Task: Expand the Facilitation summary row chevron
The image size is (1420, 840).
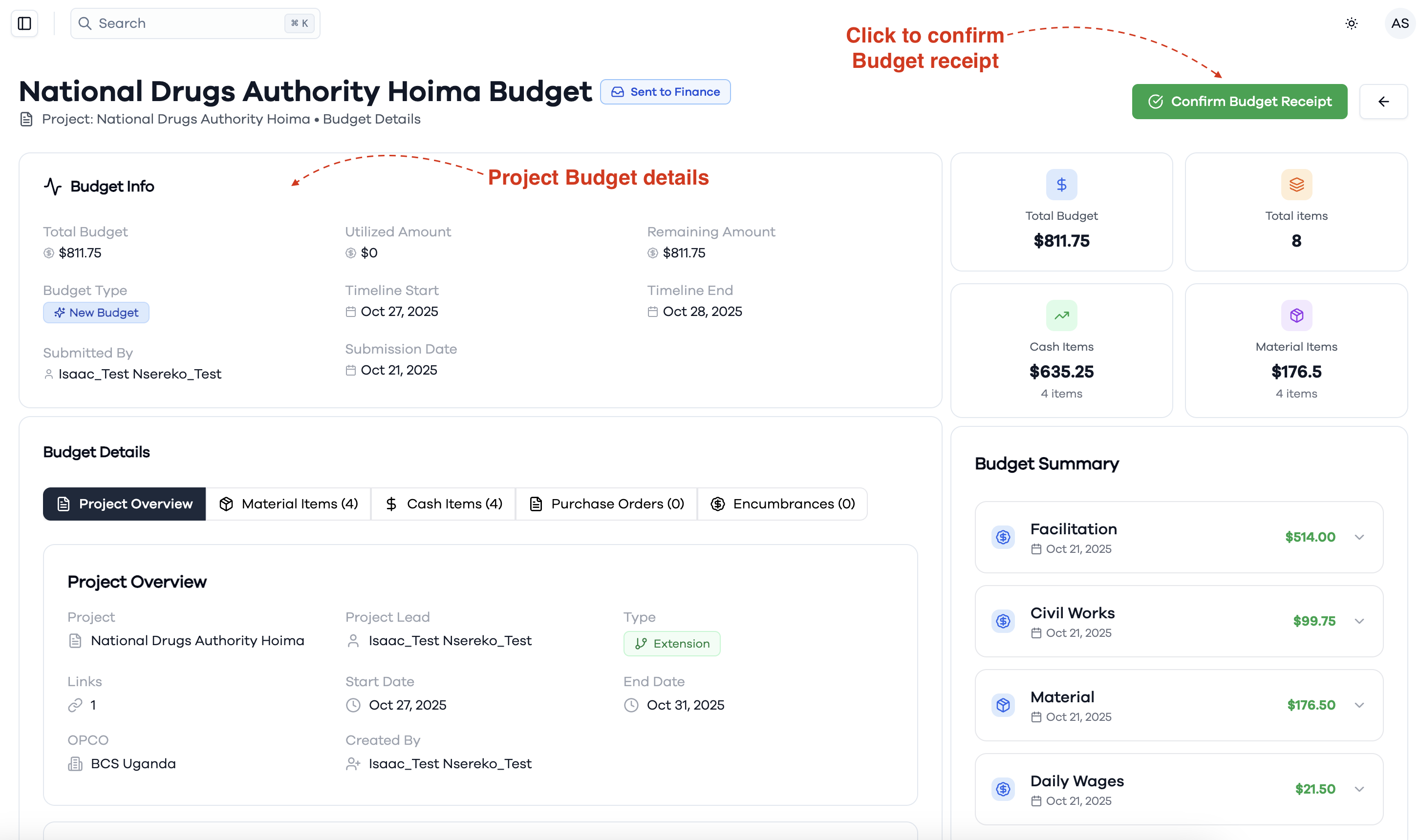Action: tap(1359, 537)
